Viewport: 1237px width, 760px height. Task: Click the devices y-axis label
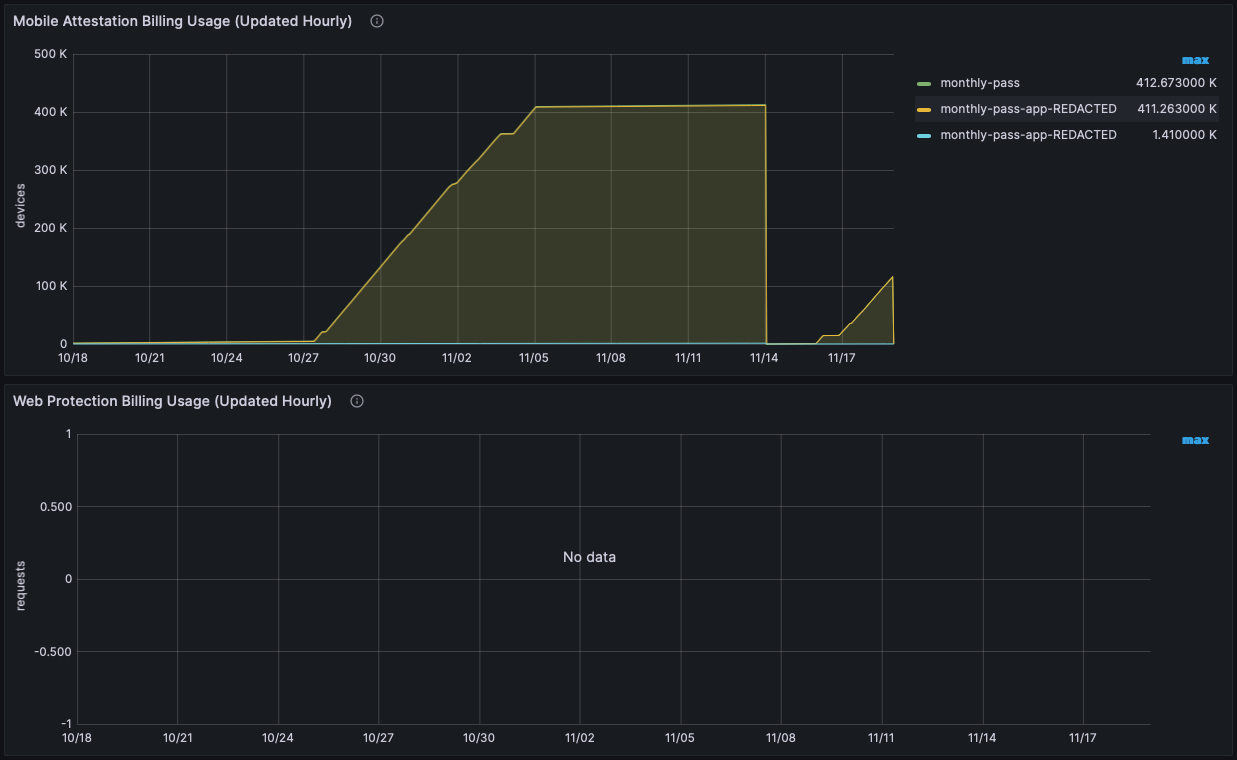click(20, 205)
